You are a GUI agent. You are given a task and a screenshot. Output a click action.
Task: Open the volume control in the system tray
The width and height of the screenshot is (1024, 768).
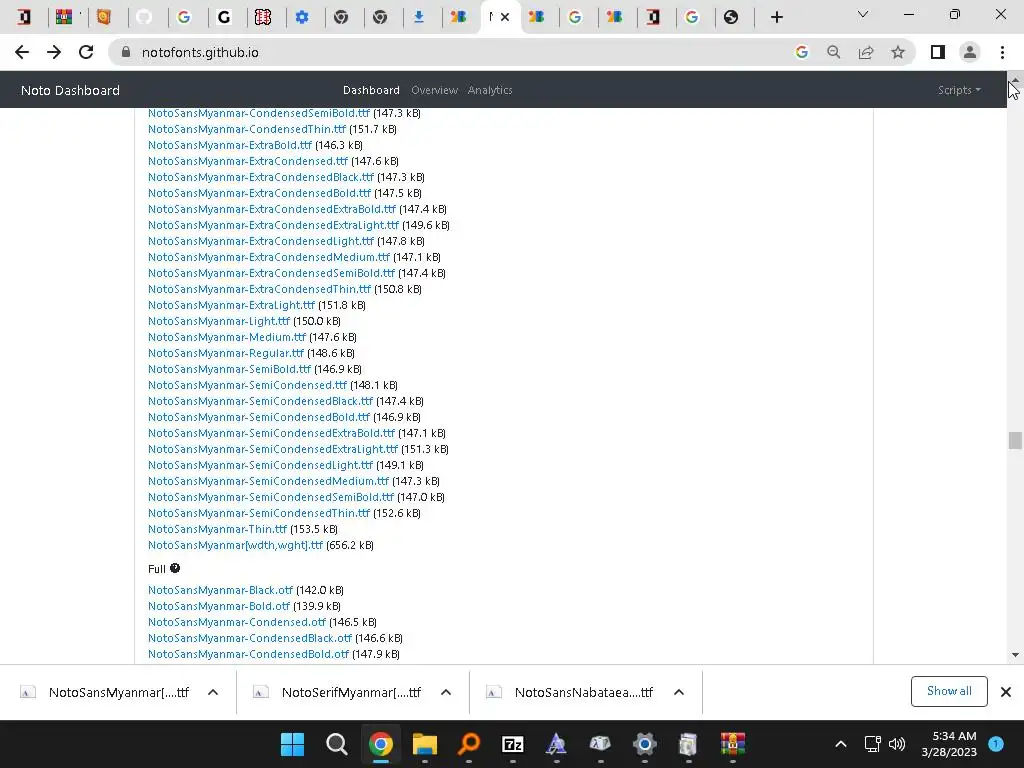[897, 744]
